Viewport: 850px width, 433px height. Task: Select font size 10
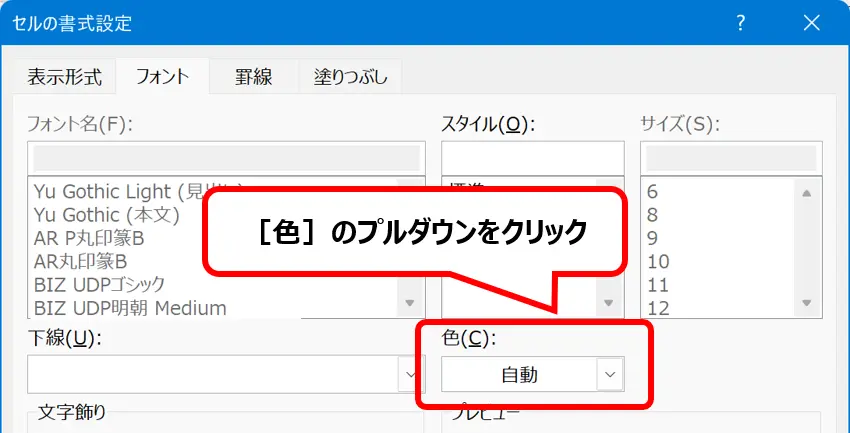pos(659,262)
